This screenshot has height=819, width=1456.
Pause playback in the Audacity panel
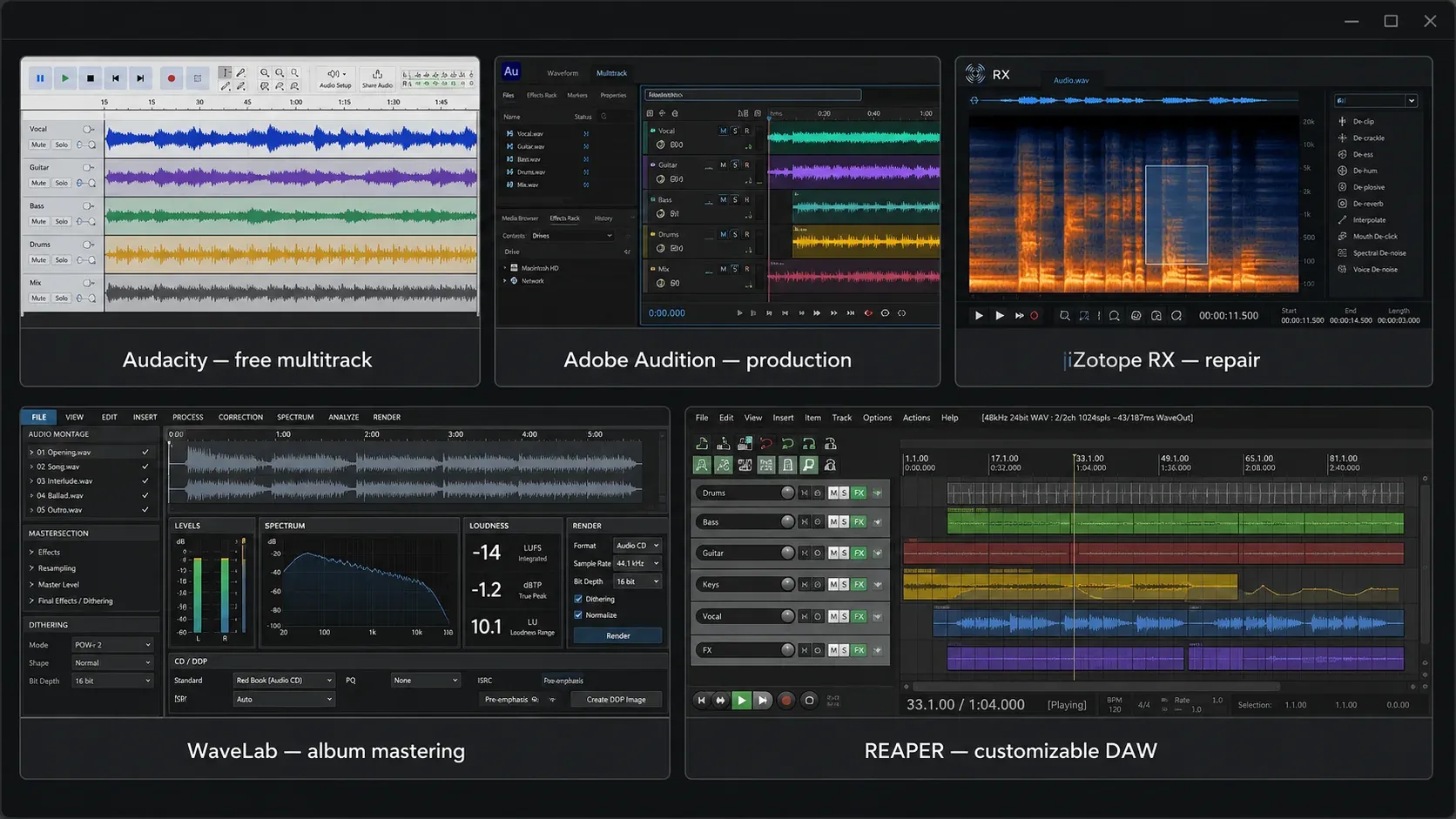pyautogui.click(x=40, y=78)
